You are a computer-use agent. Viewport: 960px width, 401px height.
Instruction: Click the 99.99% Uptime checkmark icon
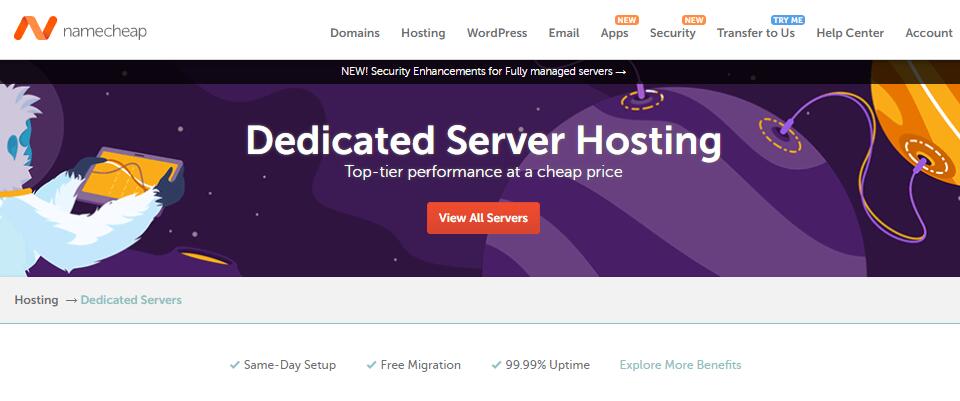coord(497,365)
